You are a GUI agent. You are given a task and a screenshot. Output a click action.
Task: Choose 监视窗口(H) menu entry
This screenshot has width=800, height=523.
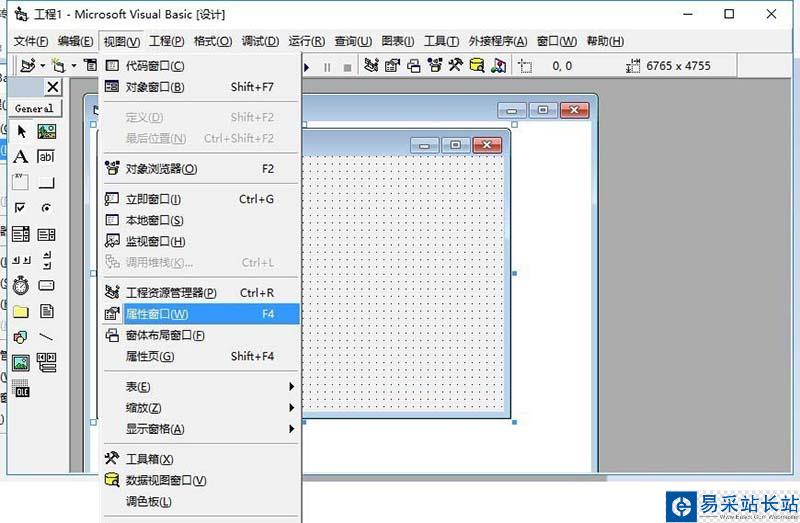[x=202, y=241]
